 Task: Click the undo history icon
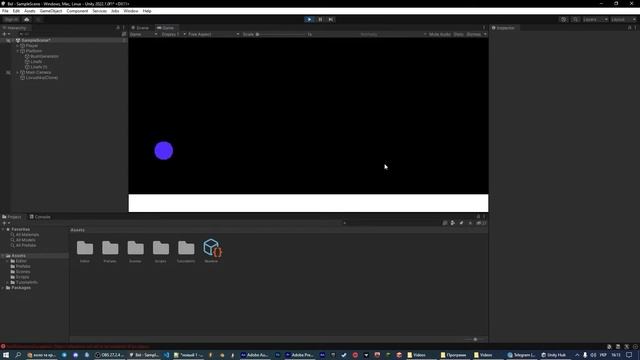coord(563,19)
